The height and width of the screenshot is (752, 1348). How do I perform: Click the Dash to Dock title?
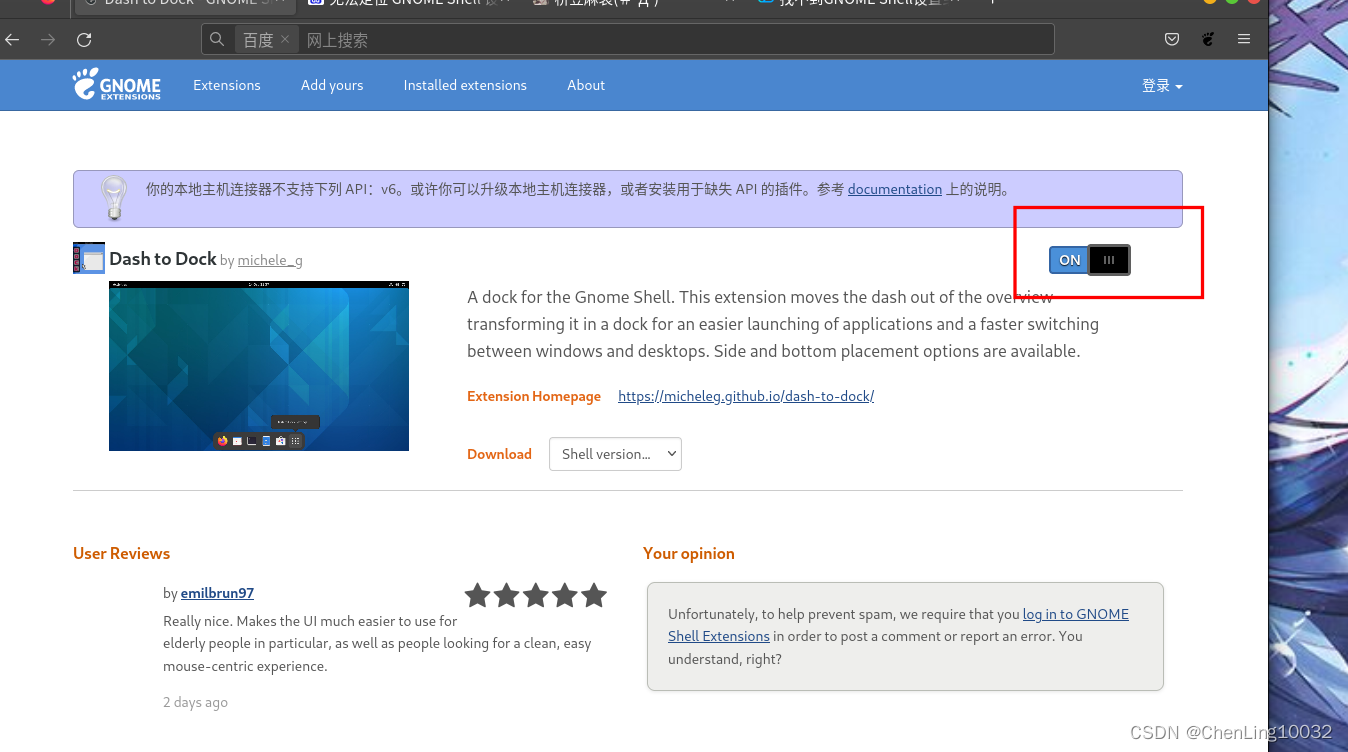163,258
